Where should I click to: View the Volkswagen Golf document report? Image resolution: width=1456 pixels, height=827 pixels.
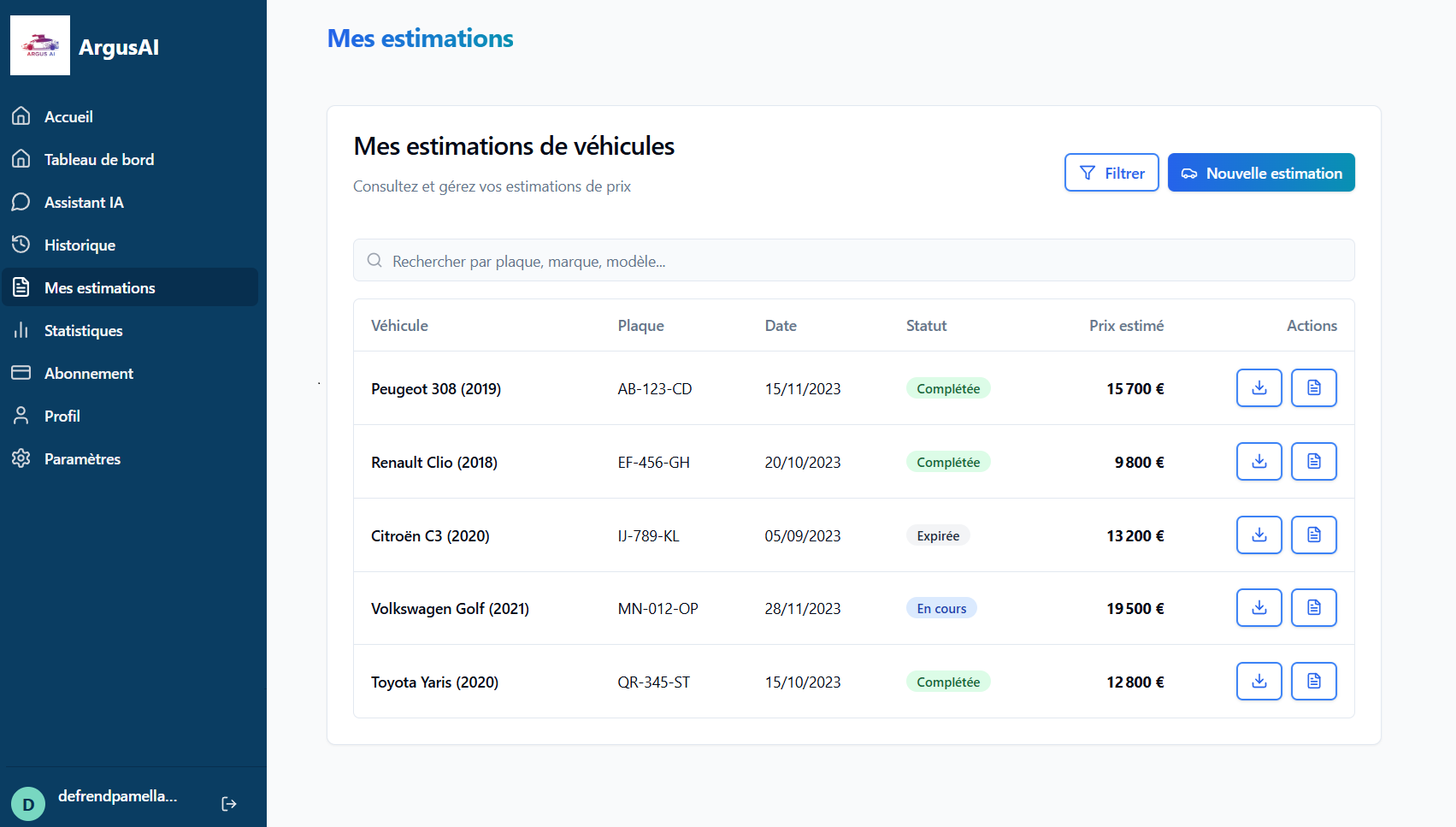[1314, 607]
